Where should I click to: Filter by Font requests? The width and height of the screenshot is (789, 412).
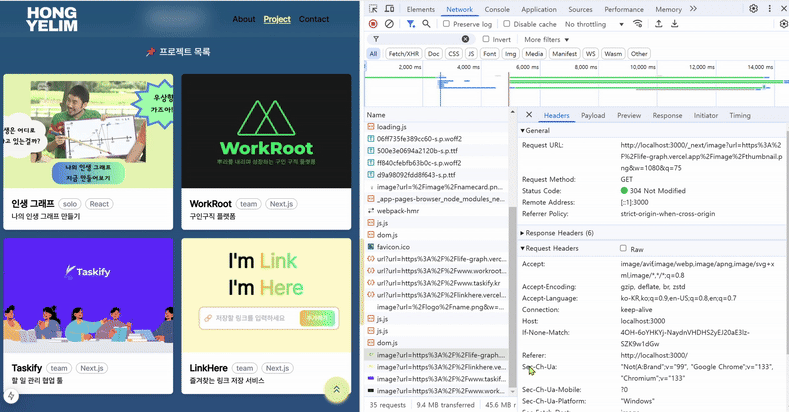coord(490,53)
